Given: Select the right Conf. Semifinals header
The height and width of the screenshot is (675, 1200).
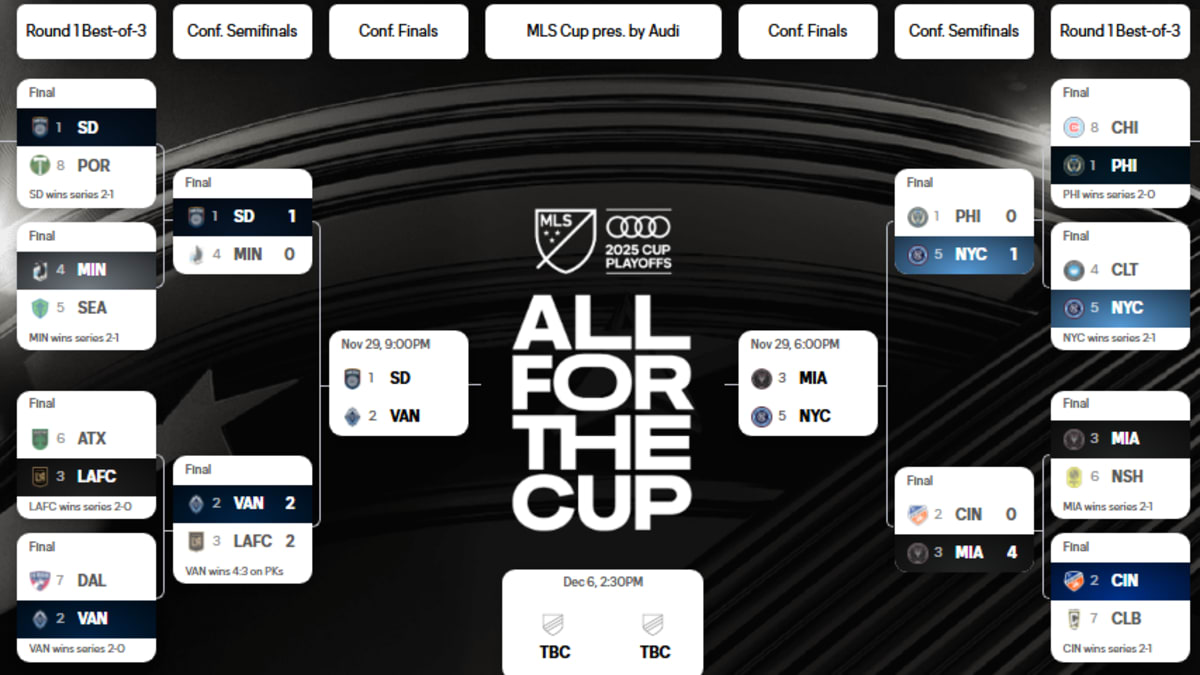Looking at the screenshot, I should tap(964, 31).
